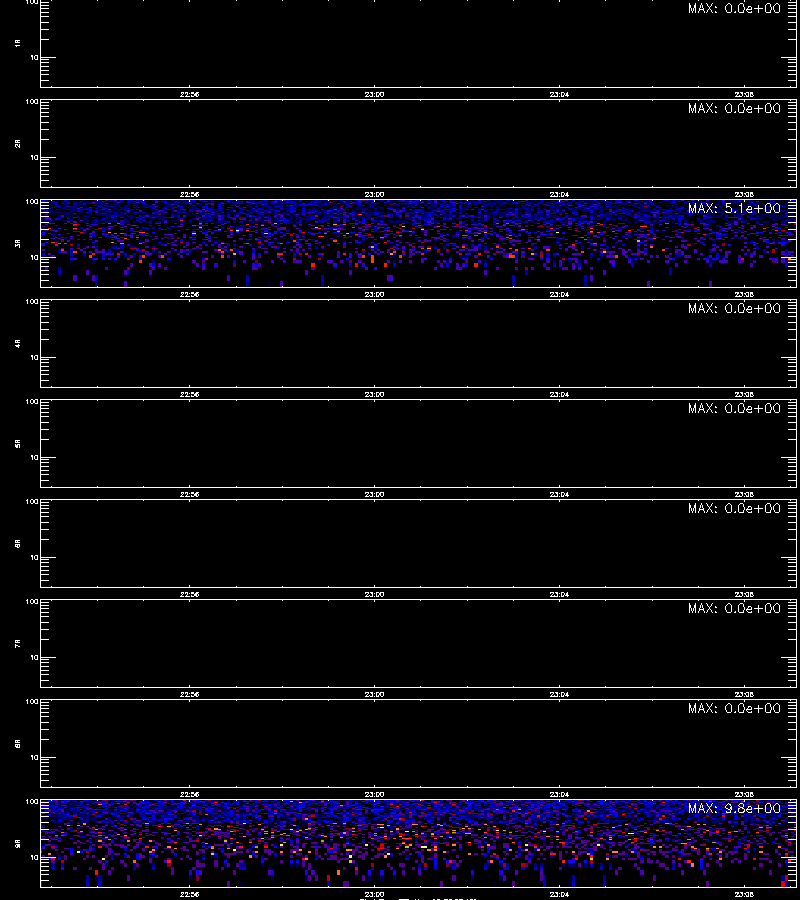Screen dimensions: 800x900
Task: Click the '100' y-axis tick label of panel 9A
Action: (32, 801)
